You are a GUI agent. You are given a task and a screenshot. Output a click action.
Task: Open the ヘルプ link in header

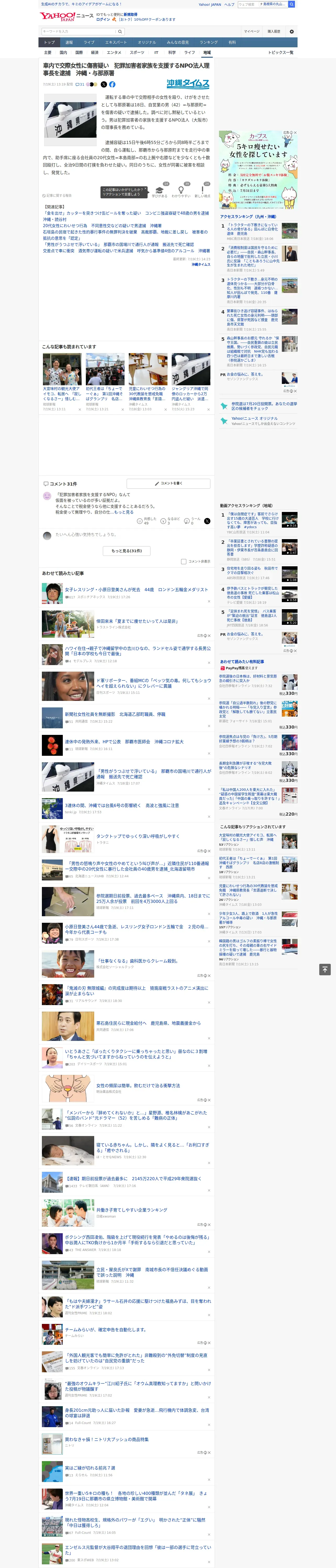pos(229,4)
